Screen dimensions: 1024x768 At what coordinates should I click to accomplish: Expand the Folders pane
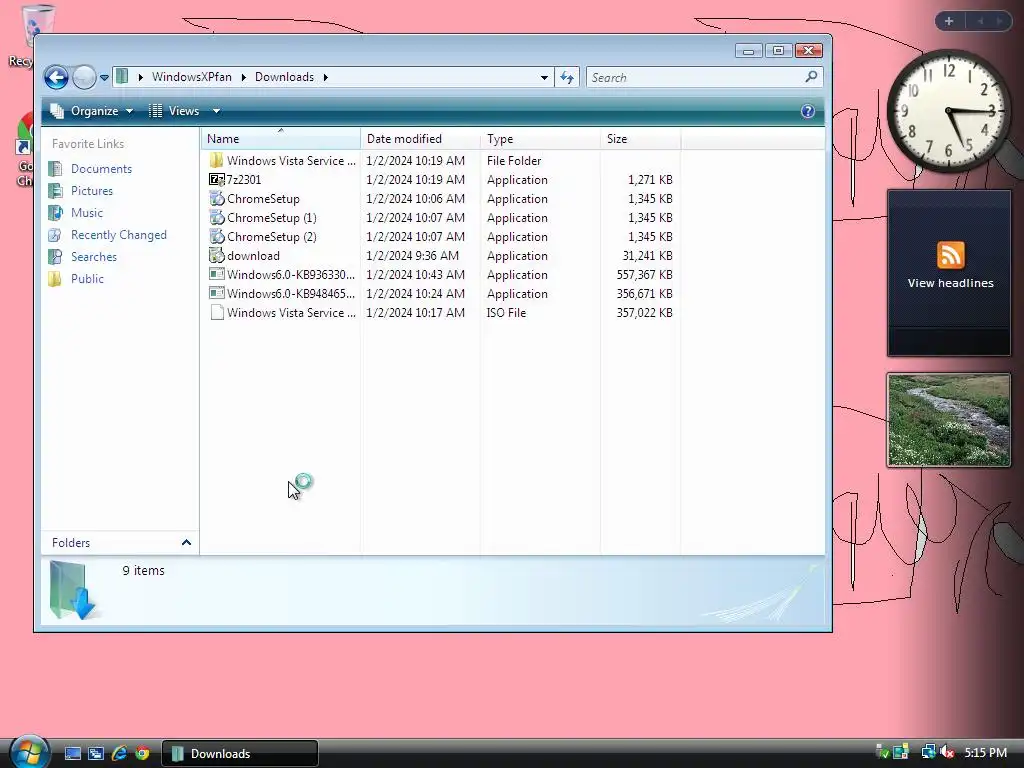(x=186, y=543)
